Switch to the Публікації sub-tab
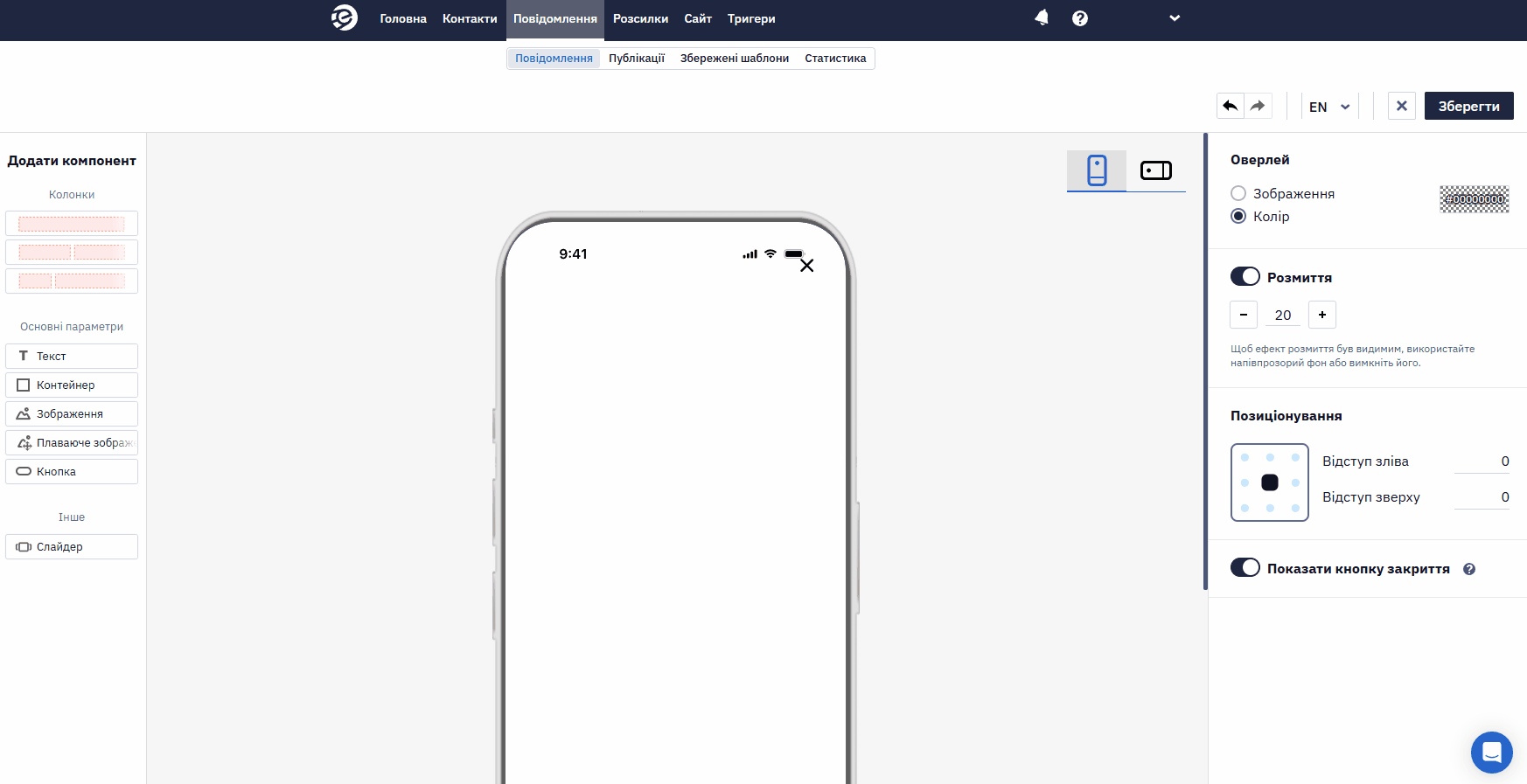The width and height of the screenshot is (1527, 784). tap(637, 59)
